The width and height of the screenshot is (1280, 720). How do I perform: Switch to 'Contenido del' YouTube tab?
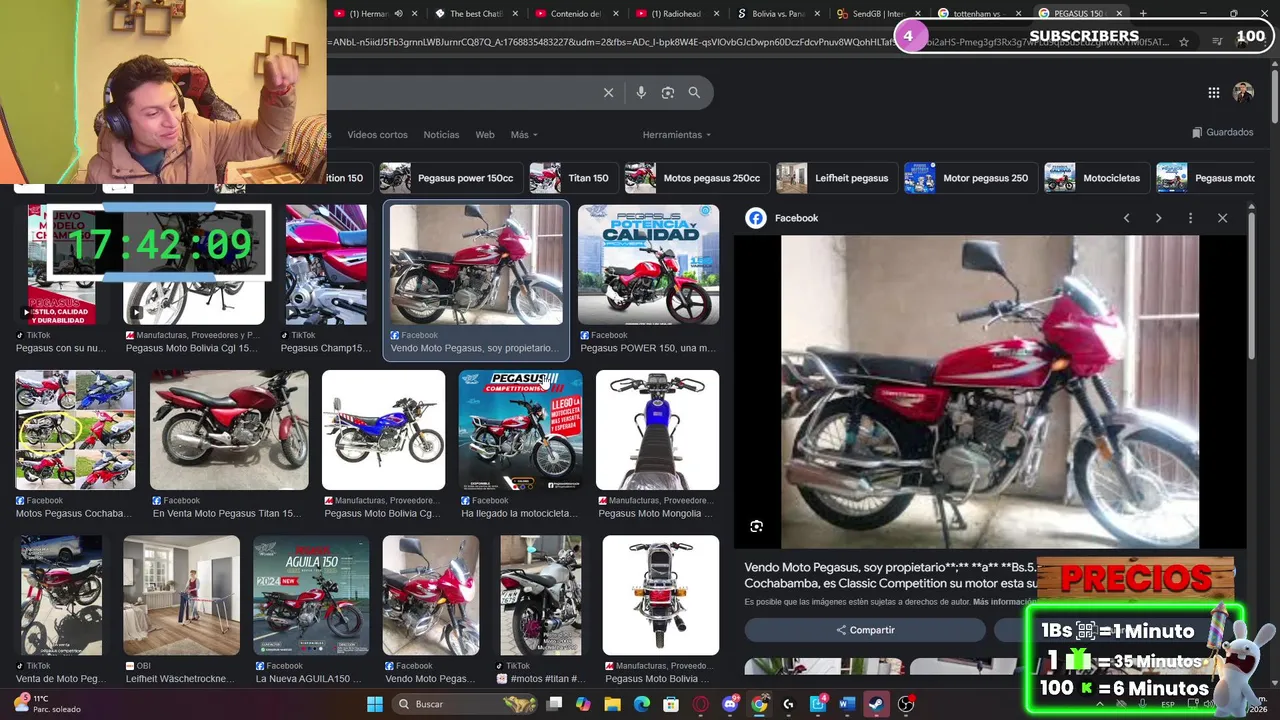pos(575,14)
